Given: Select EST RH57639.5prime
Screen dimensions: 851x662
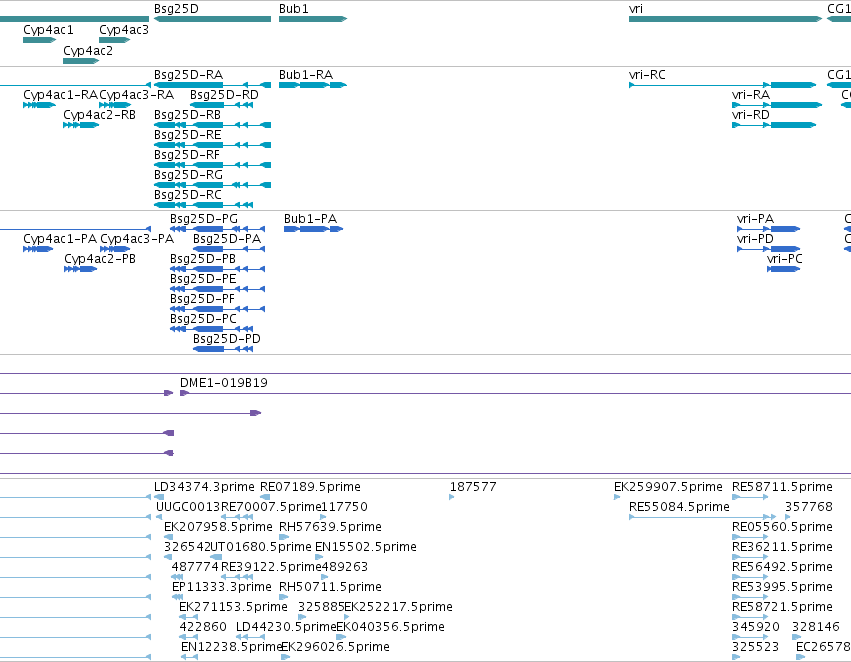Looking at the screenshot, I should coord(284,537).
